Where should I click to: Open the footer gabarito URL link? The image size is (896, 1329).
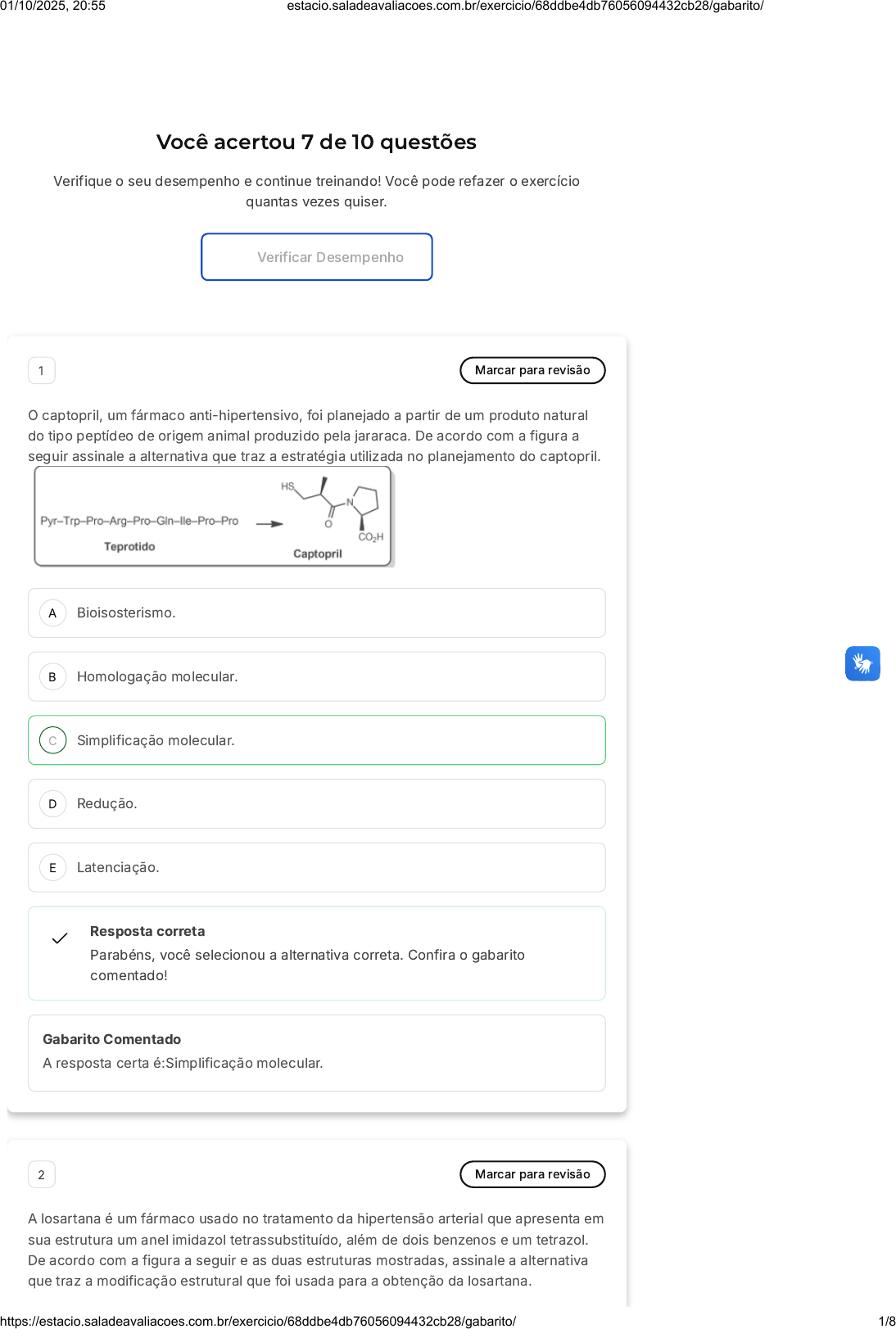click(258, 1321)
